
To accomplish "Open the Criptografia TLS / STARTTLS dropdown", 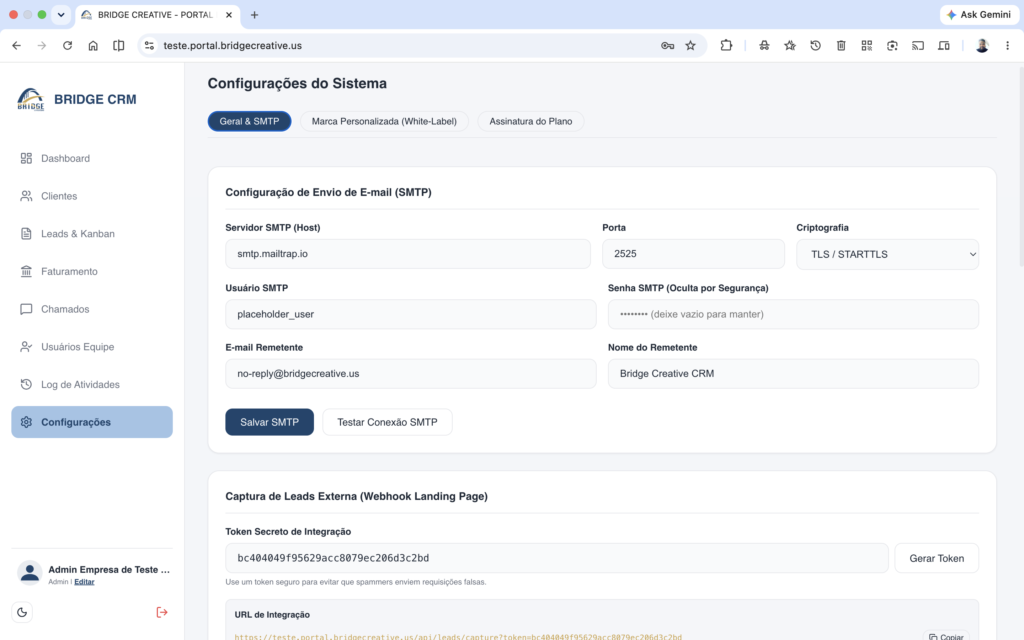I will point(887,254).
